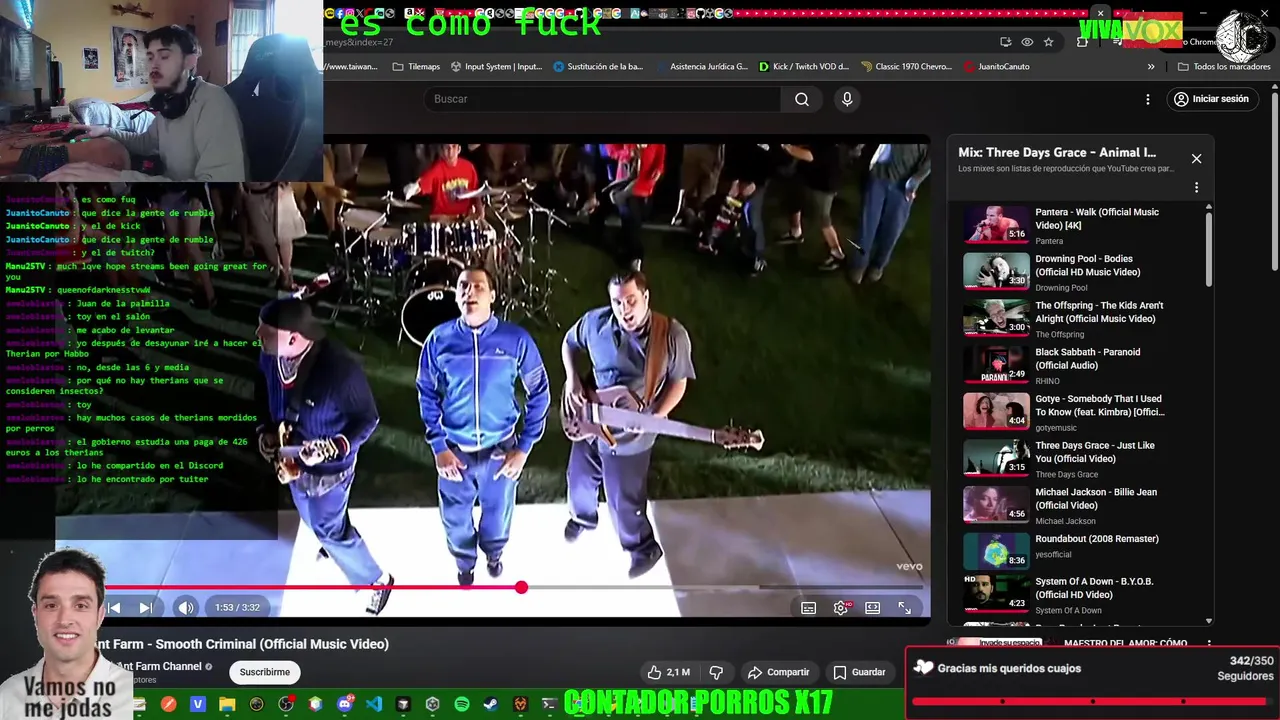Open the orange feather app in taskbar

click(x=168, y=705)
